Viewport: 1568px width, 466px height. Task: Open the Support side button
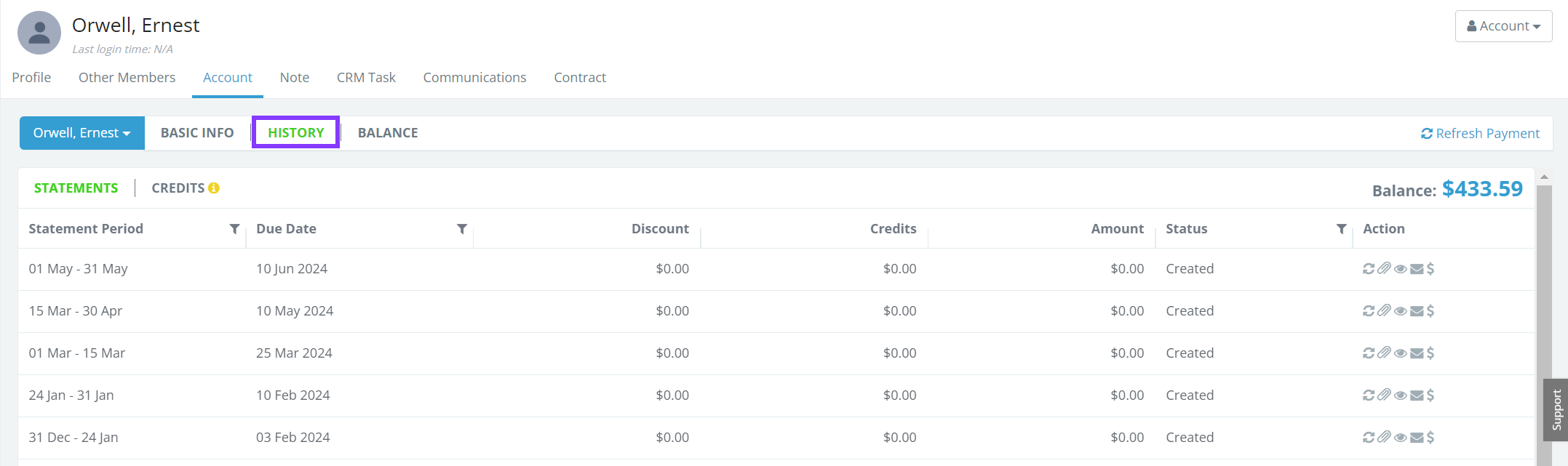(1556, 410)
